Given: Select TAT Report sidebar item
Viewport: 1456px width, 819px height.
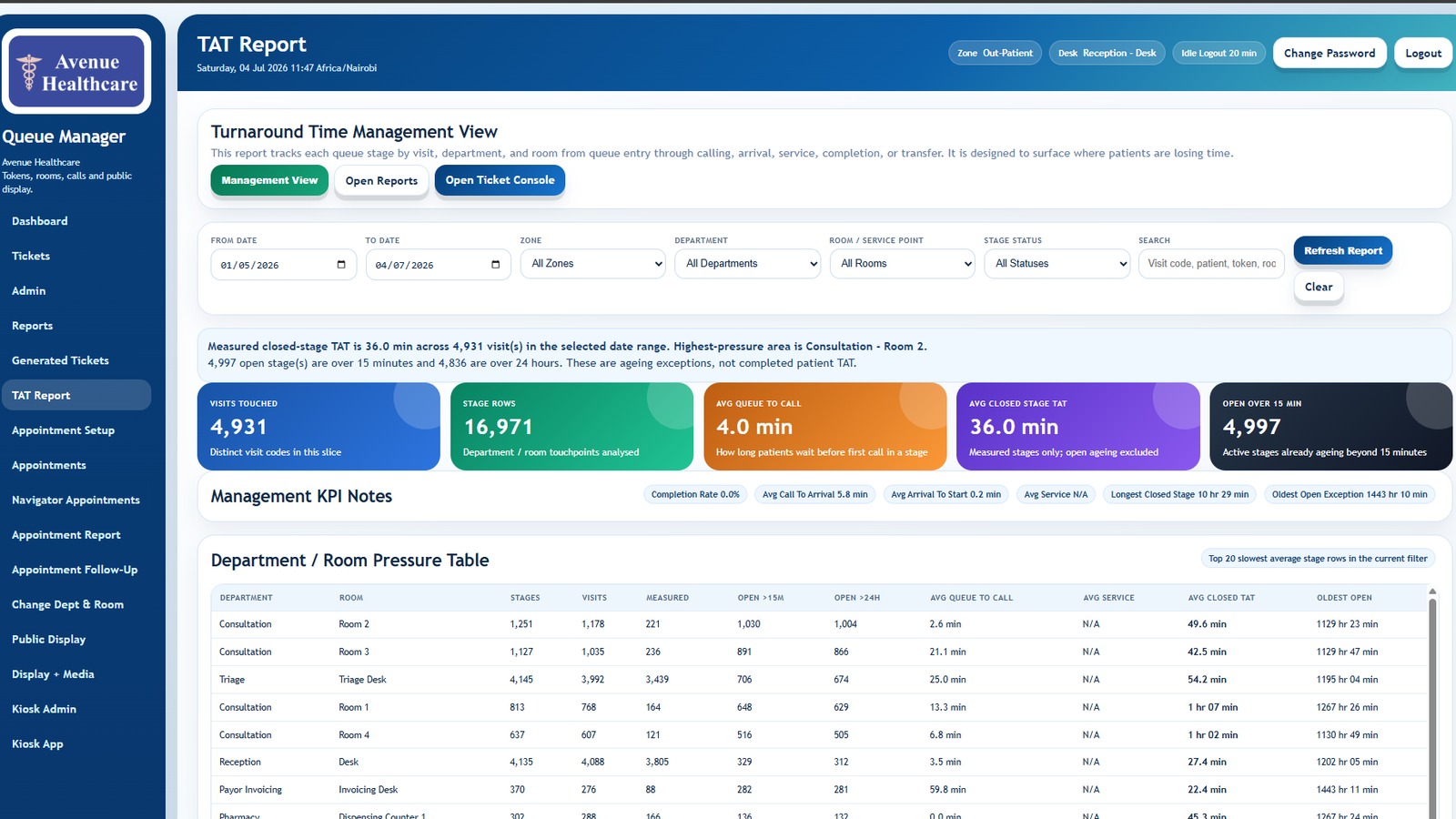Looking at the screenshot, I should click(x=76, y=395).
